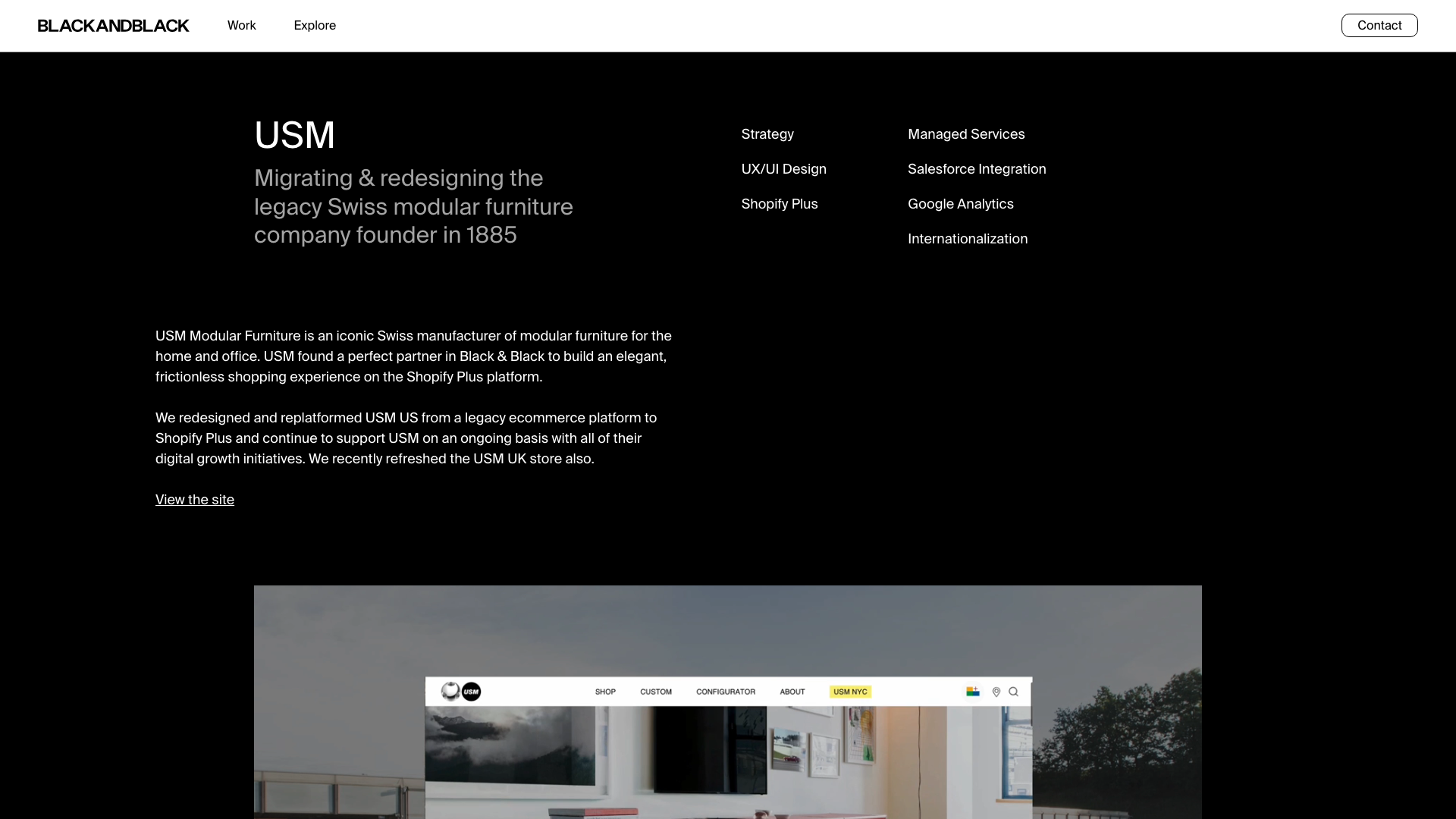
Task: Open the BLACKANDBLACK home logo
Action: tap(113, 26)
